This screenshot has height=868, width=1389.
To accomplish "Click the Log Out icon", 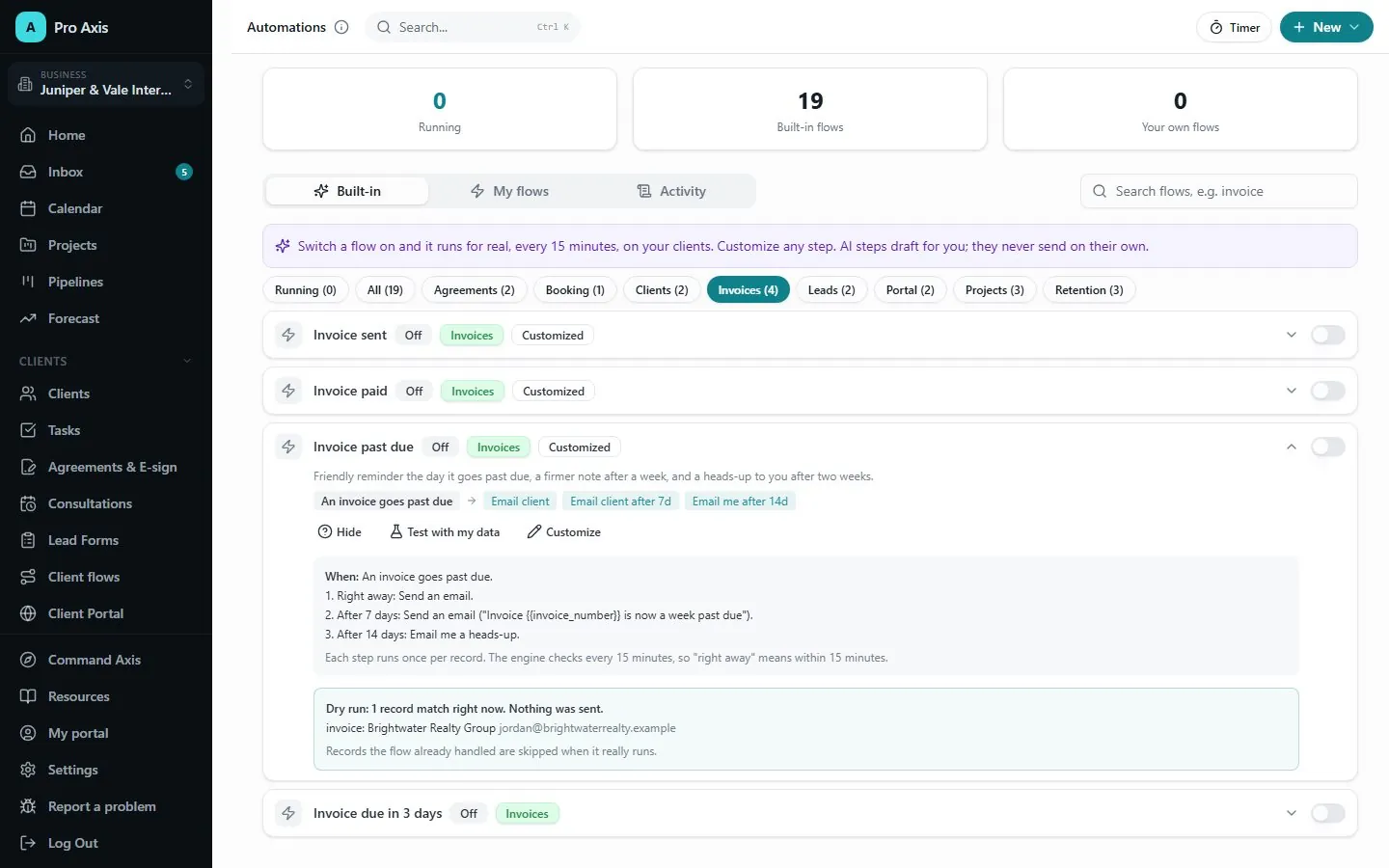I will tap(28, 843).
